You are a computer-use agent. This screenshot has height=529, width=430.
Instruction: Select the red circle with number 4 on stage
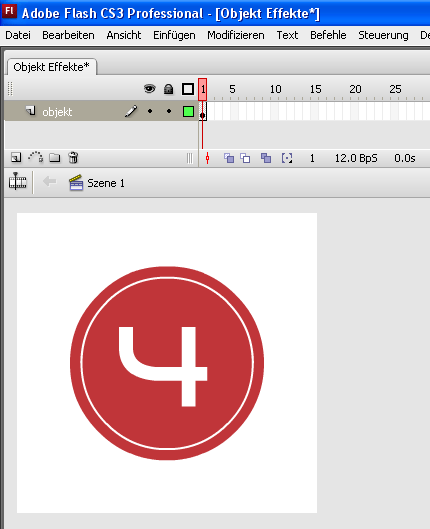point(167,363)
